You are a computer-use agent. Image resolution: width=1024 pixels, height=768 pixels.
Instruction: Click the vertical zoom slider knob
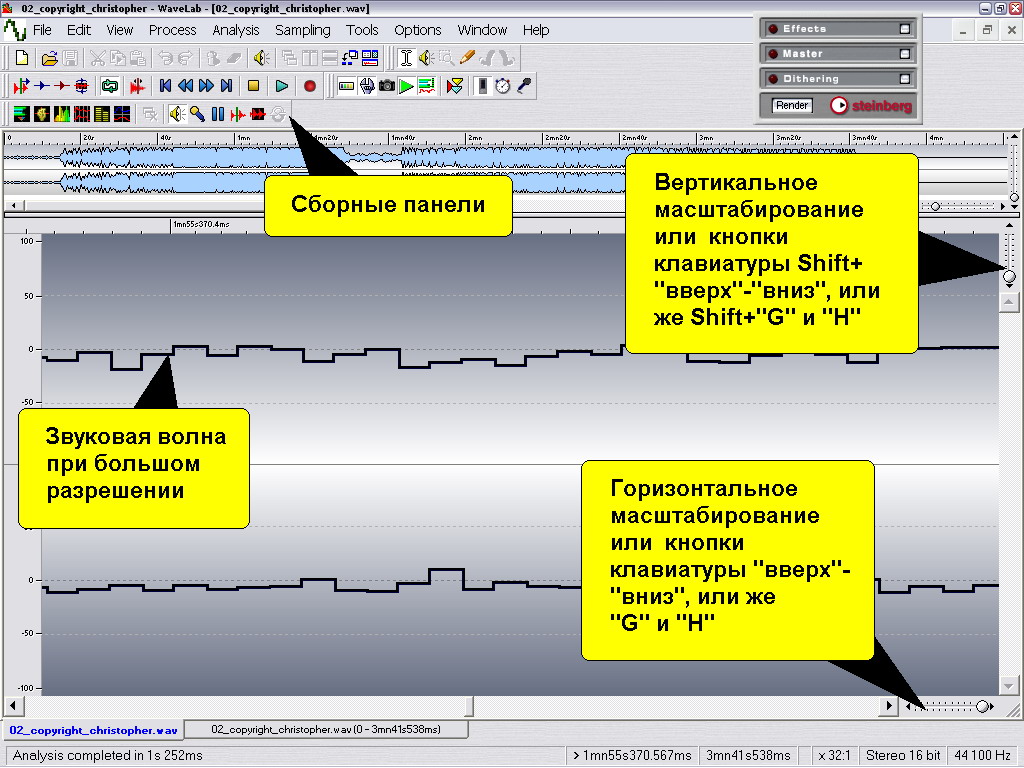click(x=1009, y=277)
